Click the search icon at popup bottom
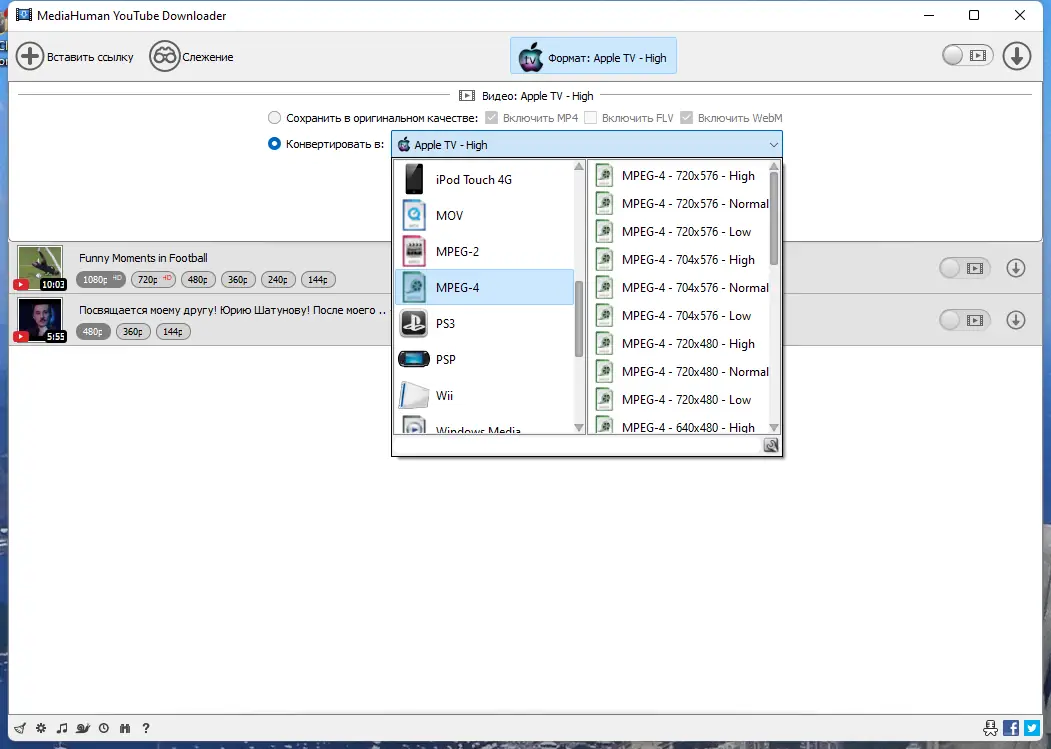This screenshot has height=749, width=1051. click(x=771, y=445)
